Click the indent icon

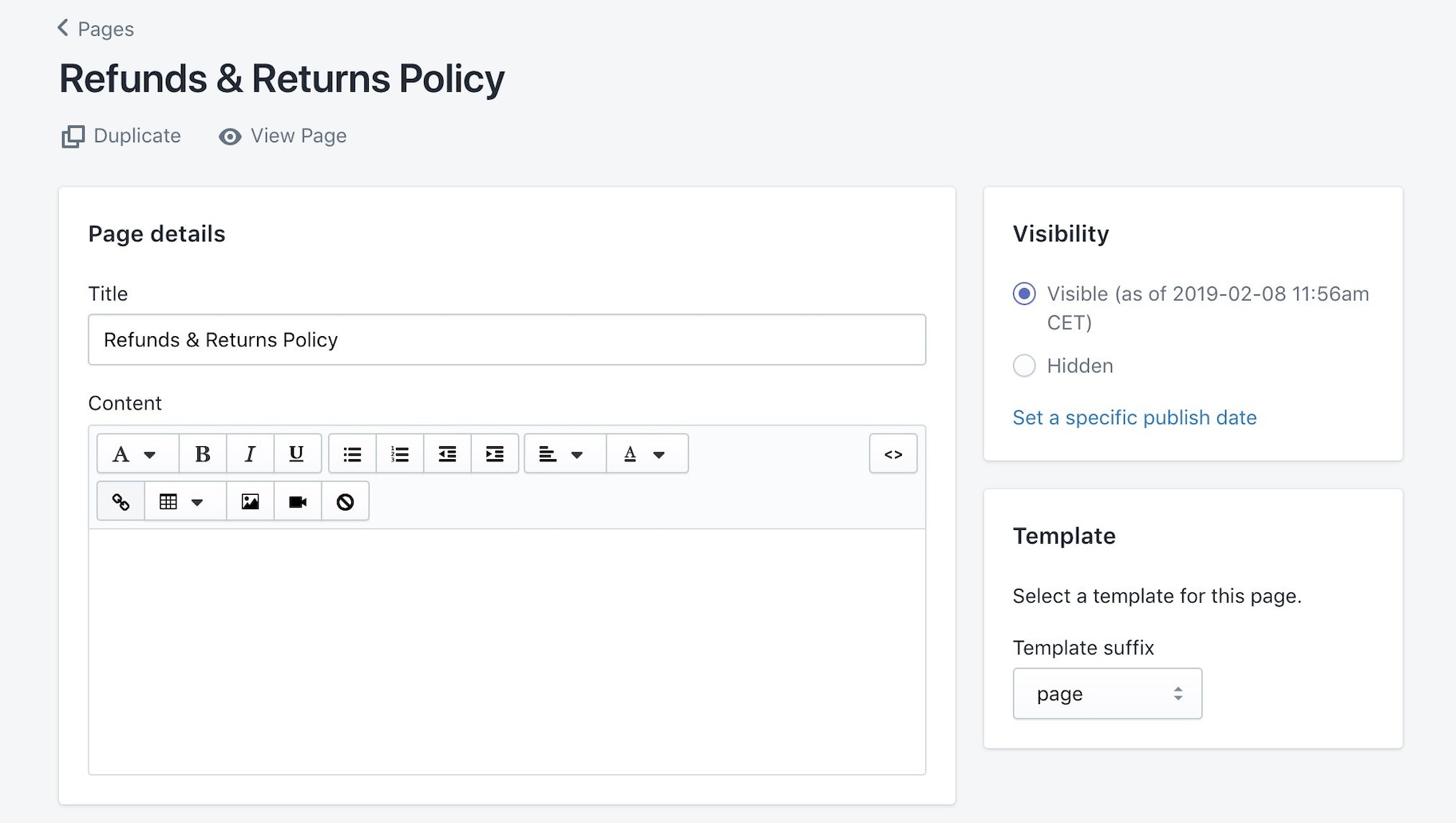(x=495, y=454)
